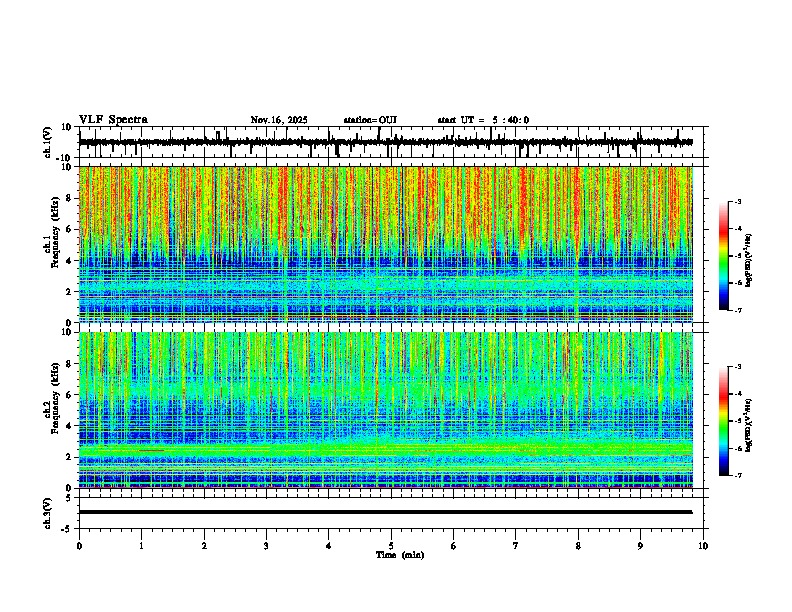This screenshot has height=612, width=792.
Task: Click the "5" tick on ch.3 voltage axis
Action: tap(70, 498)
